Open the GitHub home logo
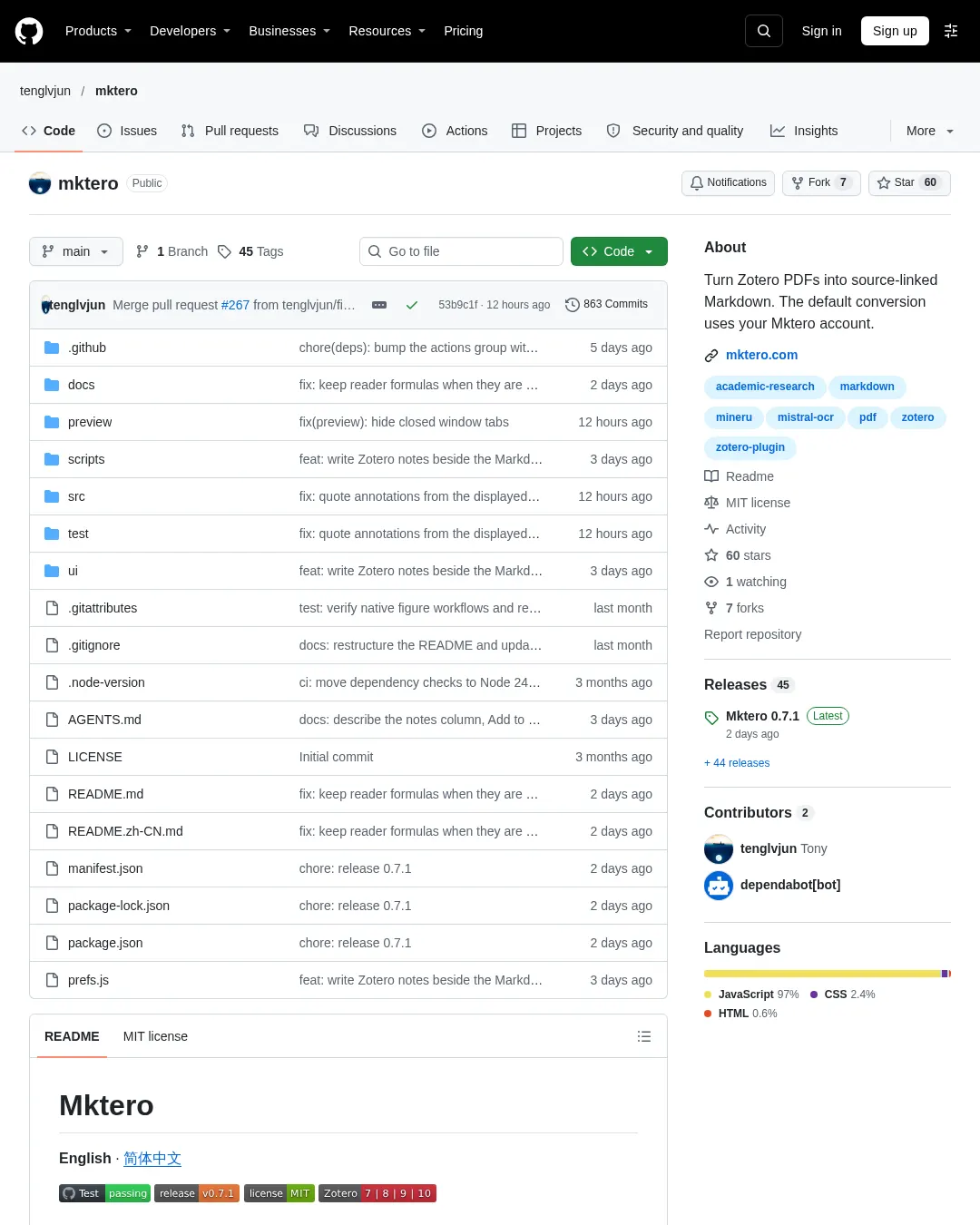The height and width of the screenshot is (1225, 980). click(29, 31)
